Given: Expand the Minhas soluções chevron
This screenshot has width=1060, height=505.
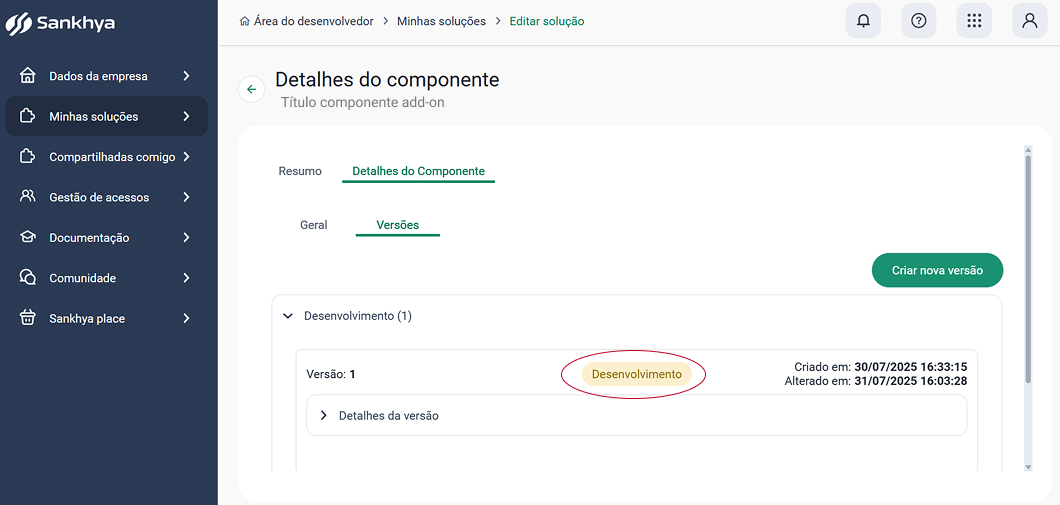Looking at the screenshot, I should [187, 116].
